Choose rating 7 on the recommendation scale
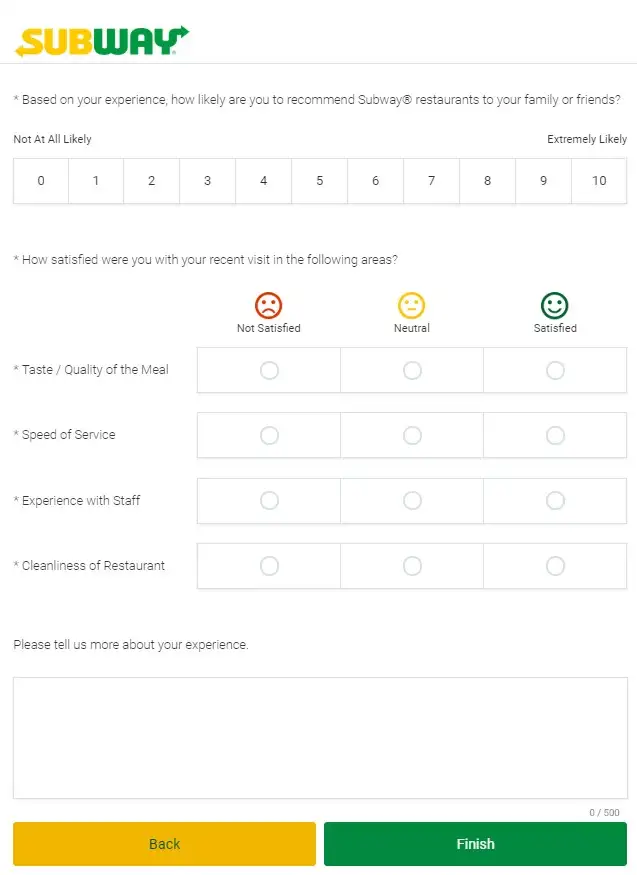The image size is (637, 875). (431, 181)
